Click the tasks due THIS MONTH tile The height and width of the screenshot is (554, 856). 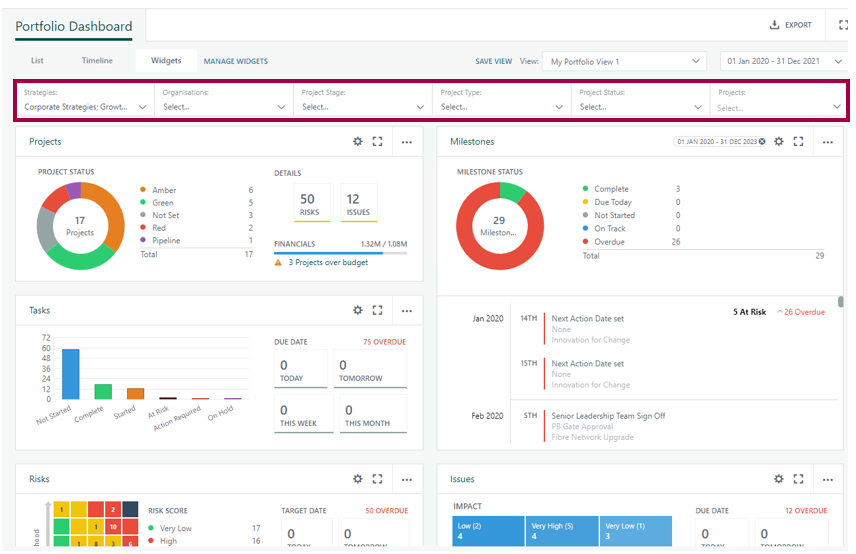373,414
